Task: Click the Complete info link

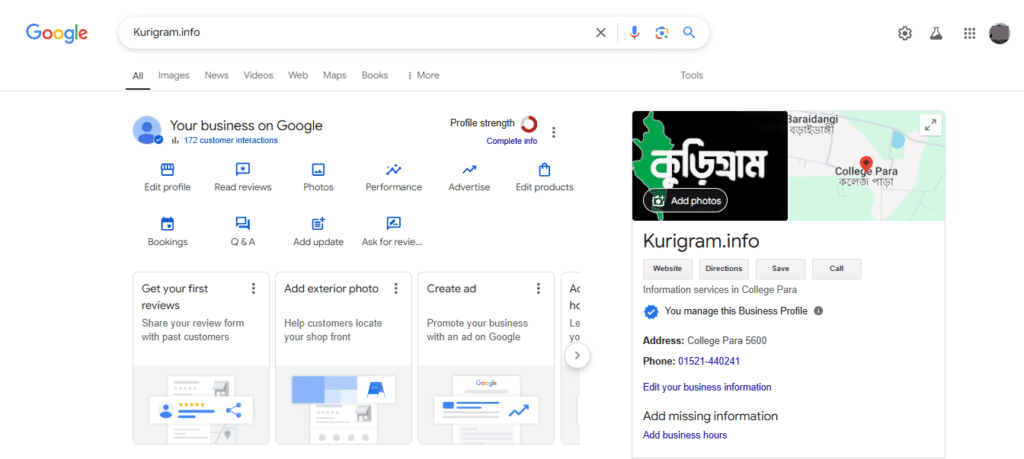Action: point(512,141)
